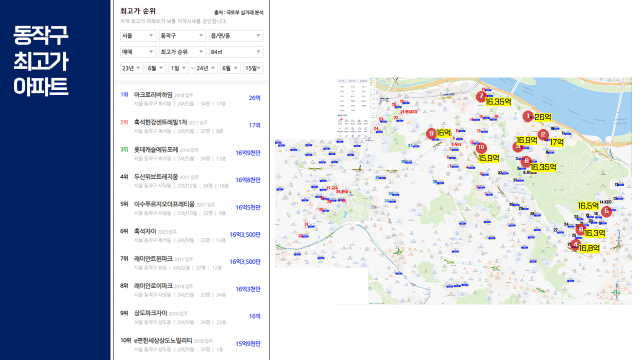Click the 15억9천만 price in rank 10 row

click(248, 344)
